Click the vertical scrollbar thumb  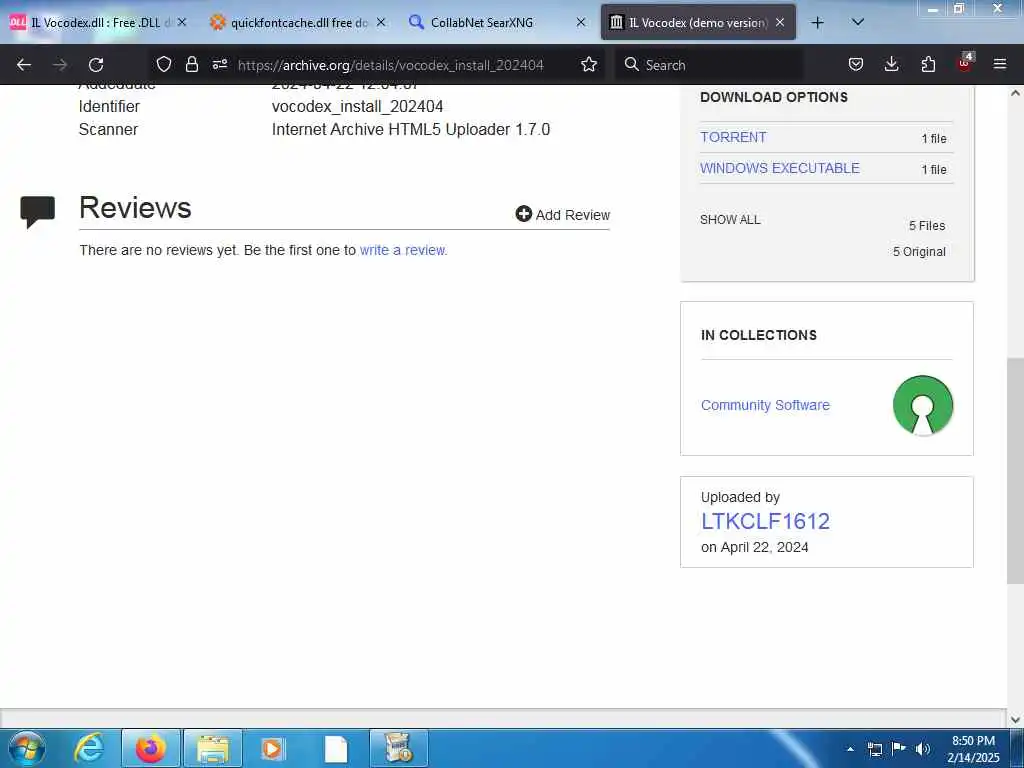click(1015, 470)
